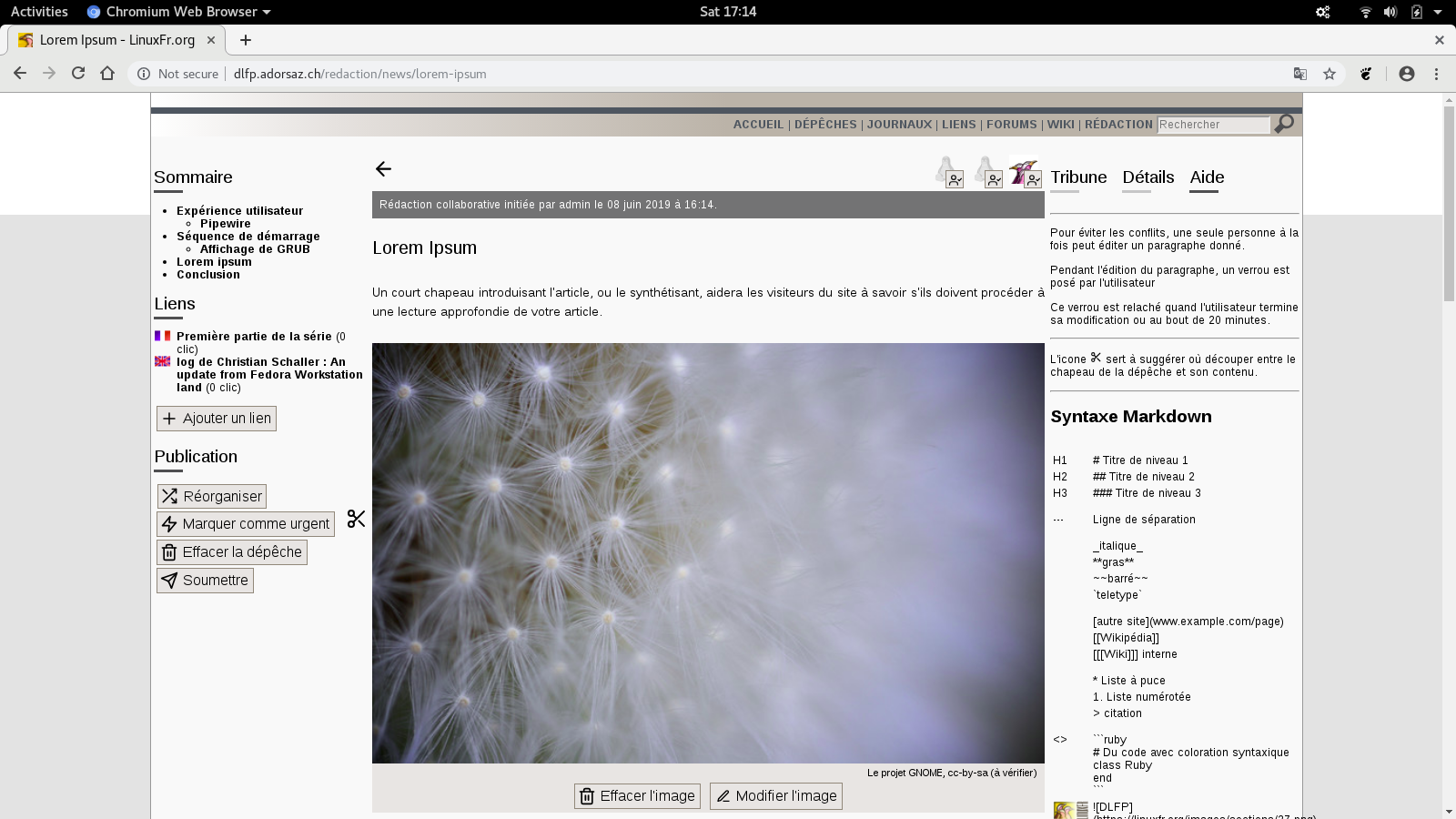Viewport: 1456px width, 819px height.
Task: Click the Wi-Fi status icon
Action: pos(1365,12)
